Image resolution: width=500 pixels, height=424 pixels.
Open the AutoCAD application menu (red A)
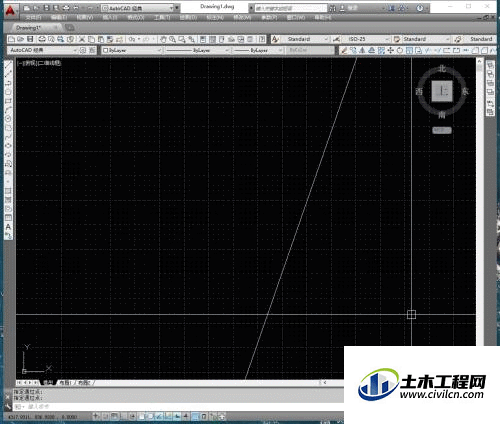(x=11, y=11)
